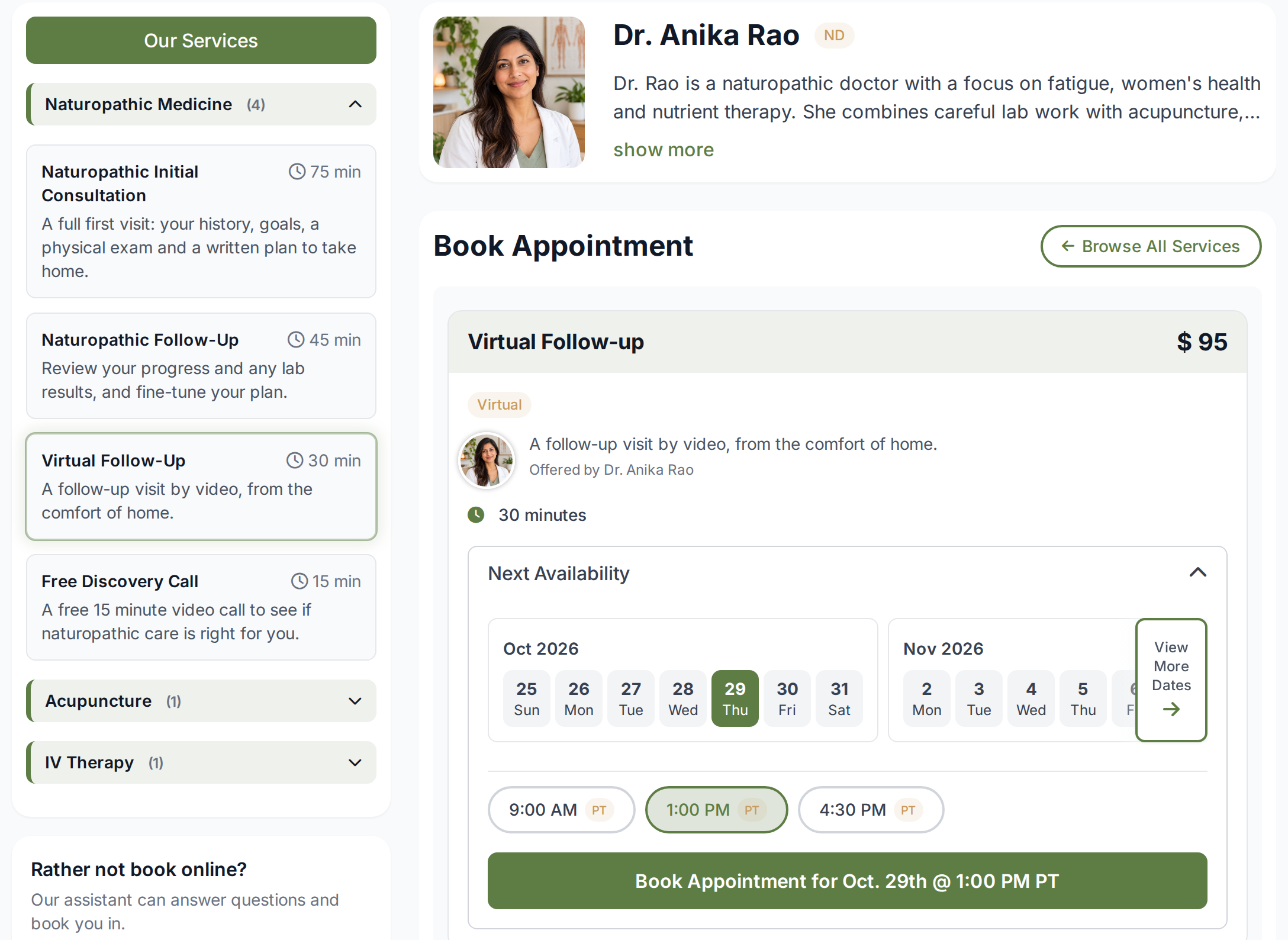Viewport: 1288px width, 940px height.
Task: Select Tuesday Nov 3 date
Action: 979,698
